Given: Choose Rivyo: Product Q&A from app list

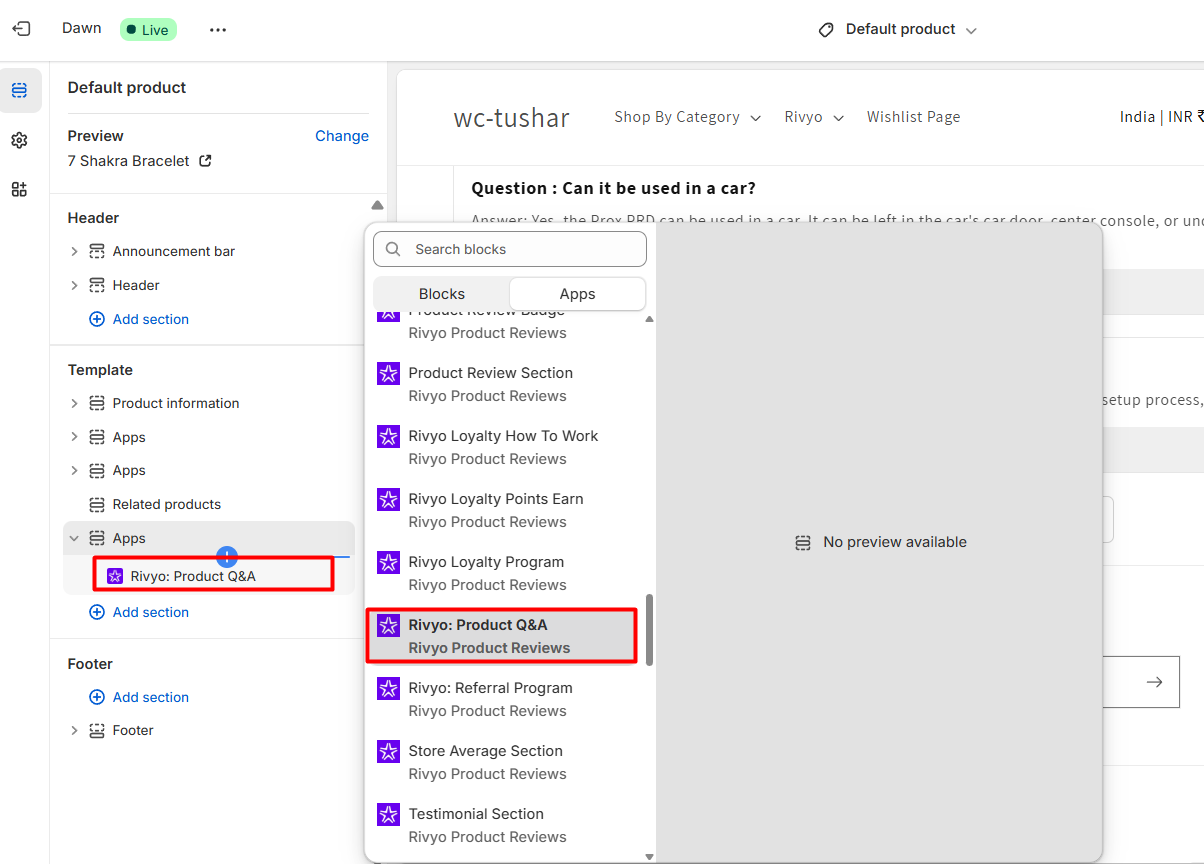Looking at the screenshot, I should coord(502,636).
